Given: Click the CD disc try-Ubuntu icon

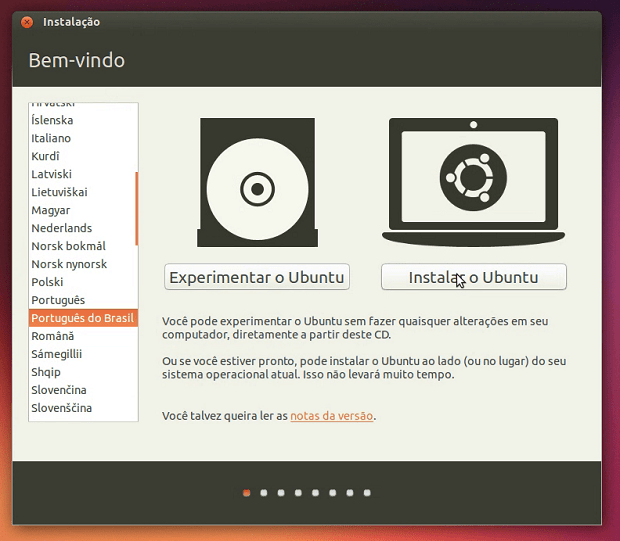Looking at the screenshot, I should tap(257, 182).
